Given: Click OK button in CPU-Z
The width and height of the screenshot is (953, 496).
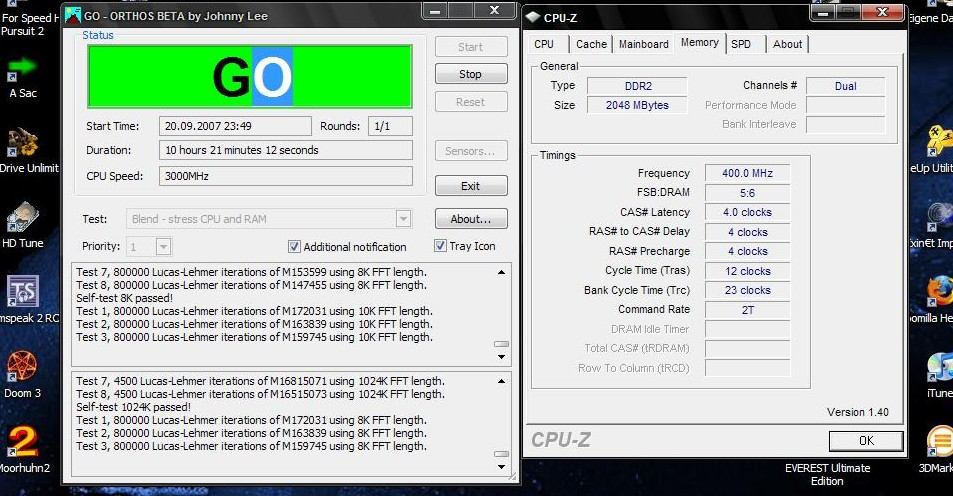Looking at the screenshot, I should pyautogui.click(x=865, y=441).
